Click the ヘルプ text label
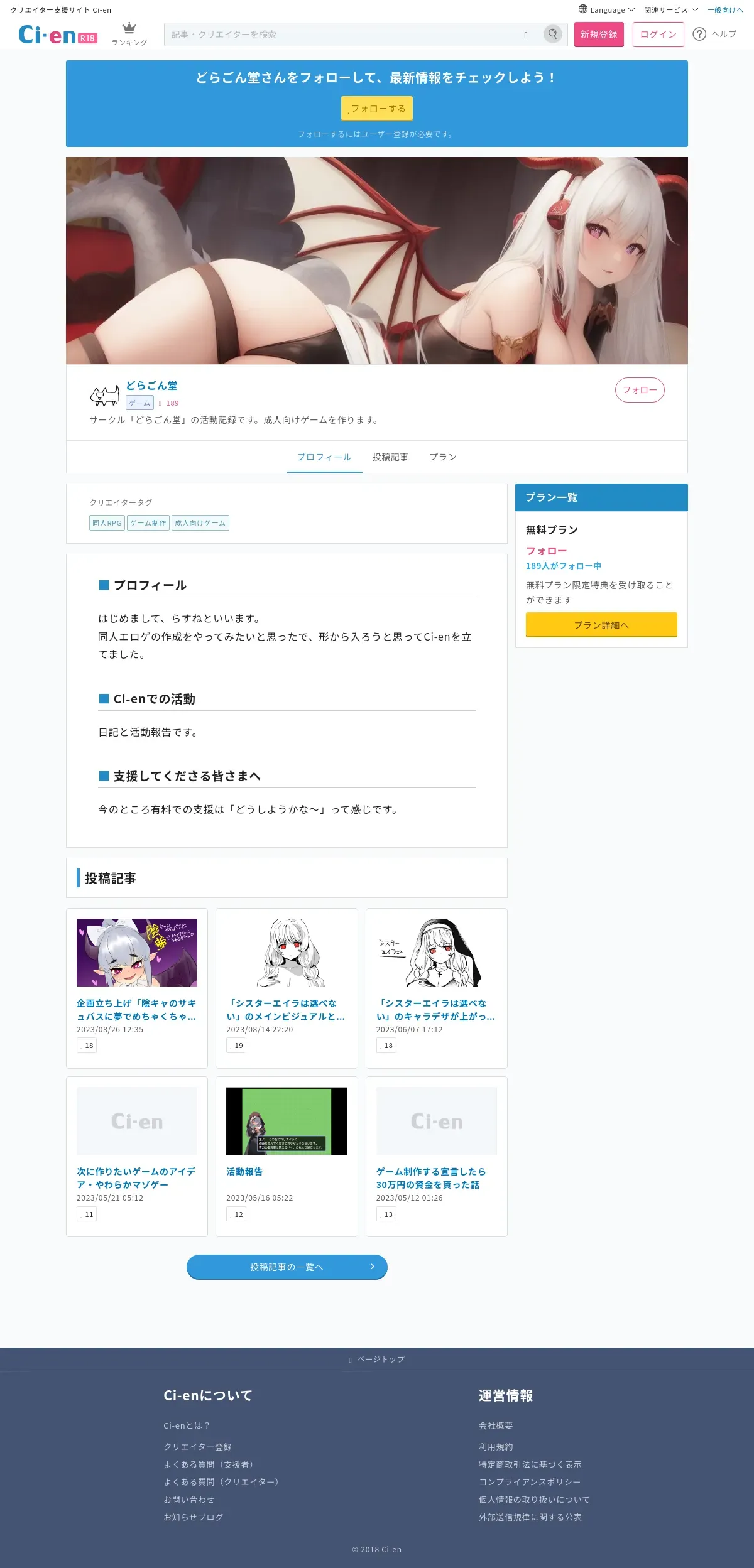 [x=724, y=34]
